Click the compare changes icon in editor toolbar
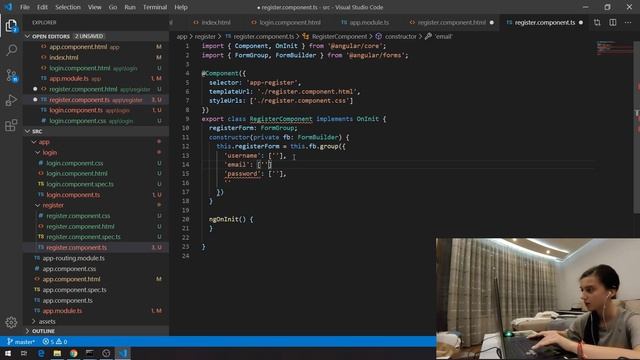640x360 pixels. 597,22
